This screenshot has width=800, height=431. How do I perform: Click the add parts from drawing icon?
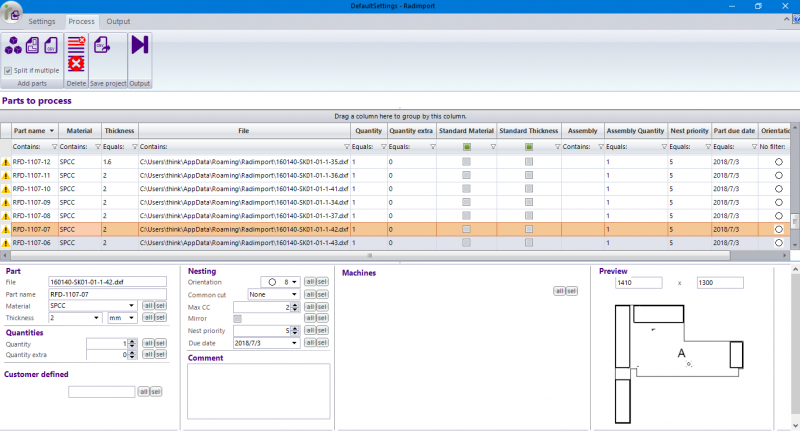pyautogui.click(x=31, y=45)
